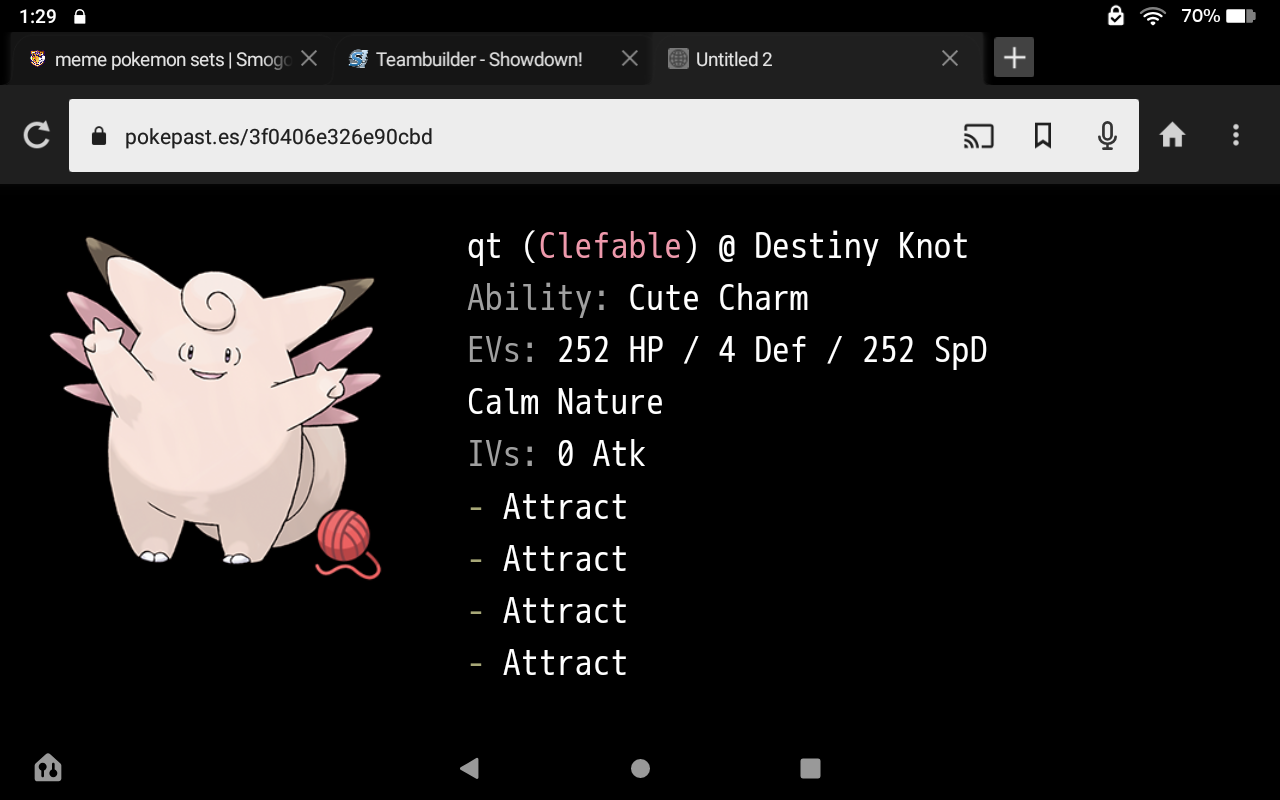
Task: Click the first Attract move line
Action: click(x=548, y=506)
